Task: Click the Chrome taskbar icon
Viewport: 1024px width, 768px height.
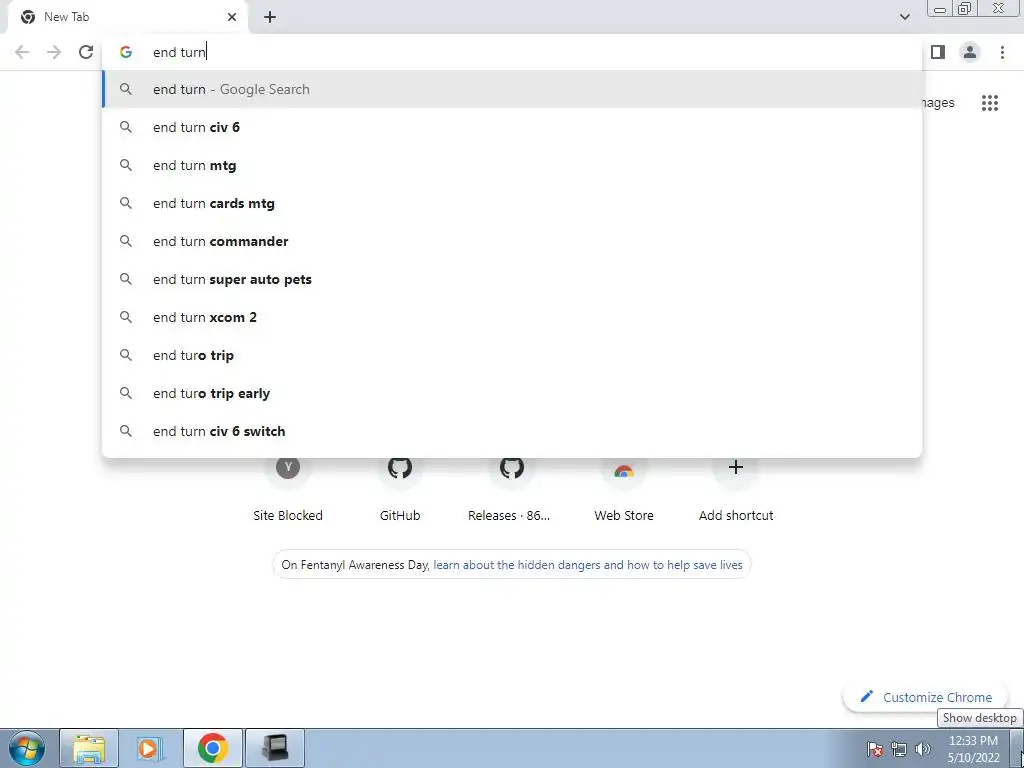Action: tap(213, 748)
